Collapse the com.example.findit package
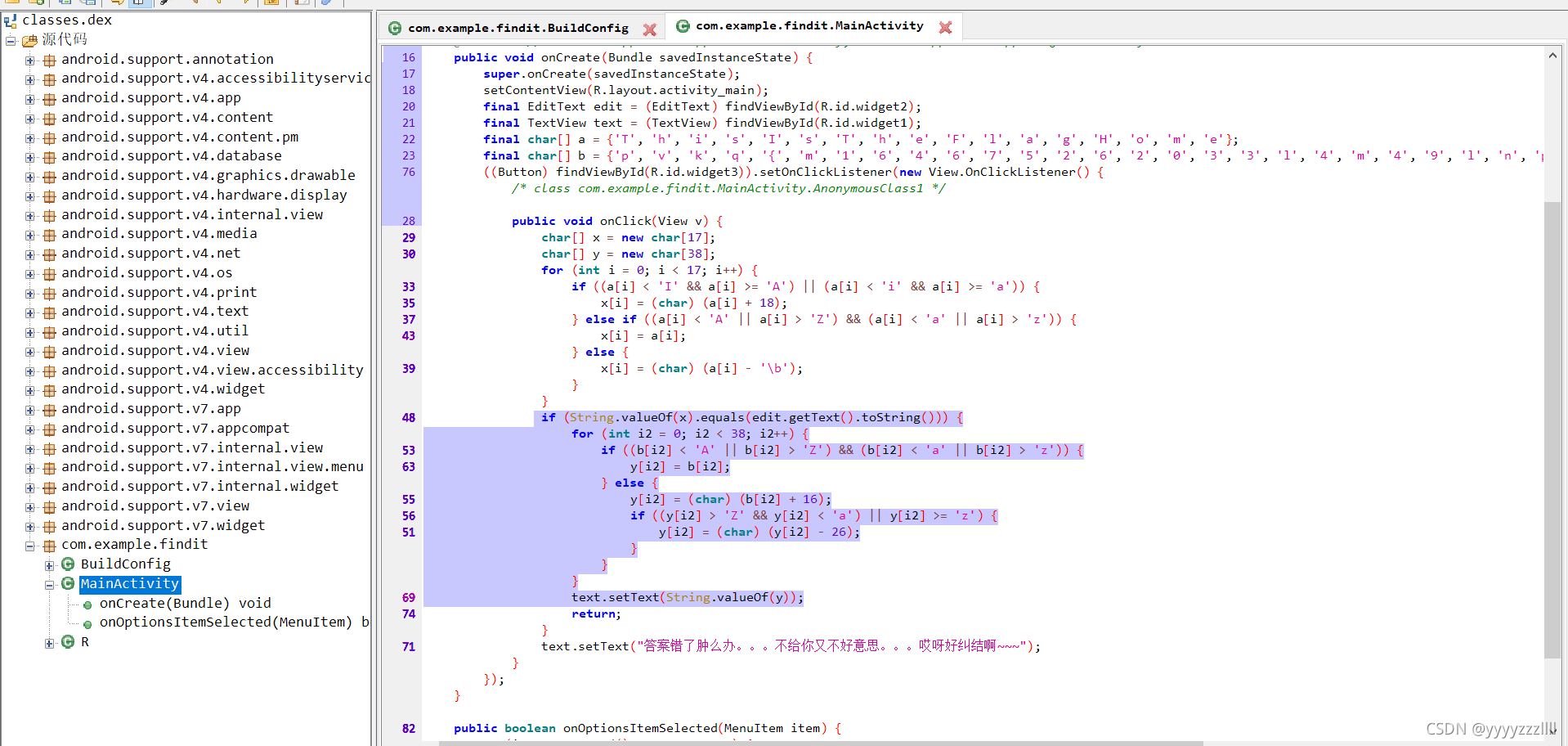Viewport: 1568px width, 746px height. click(29, 546)
